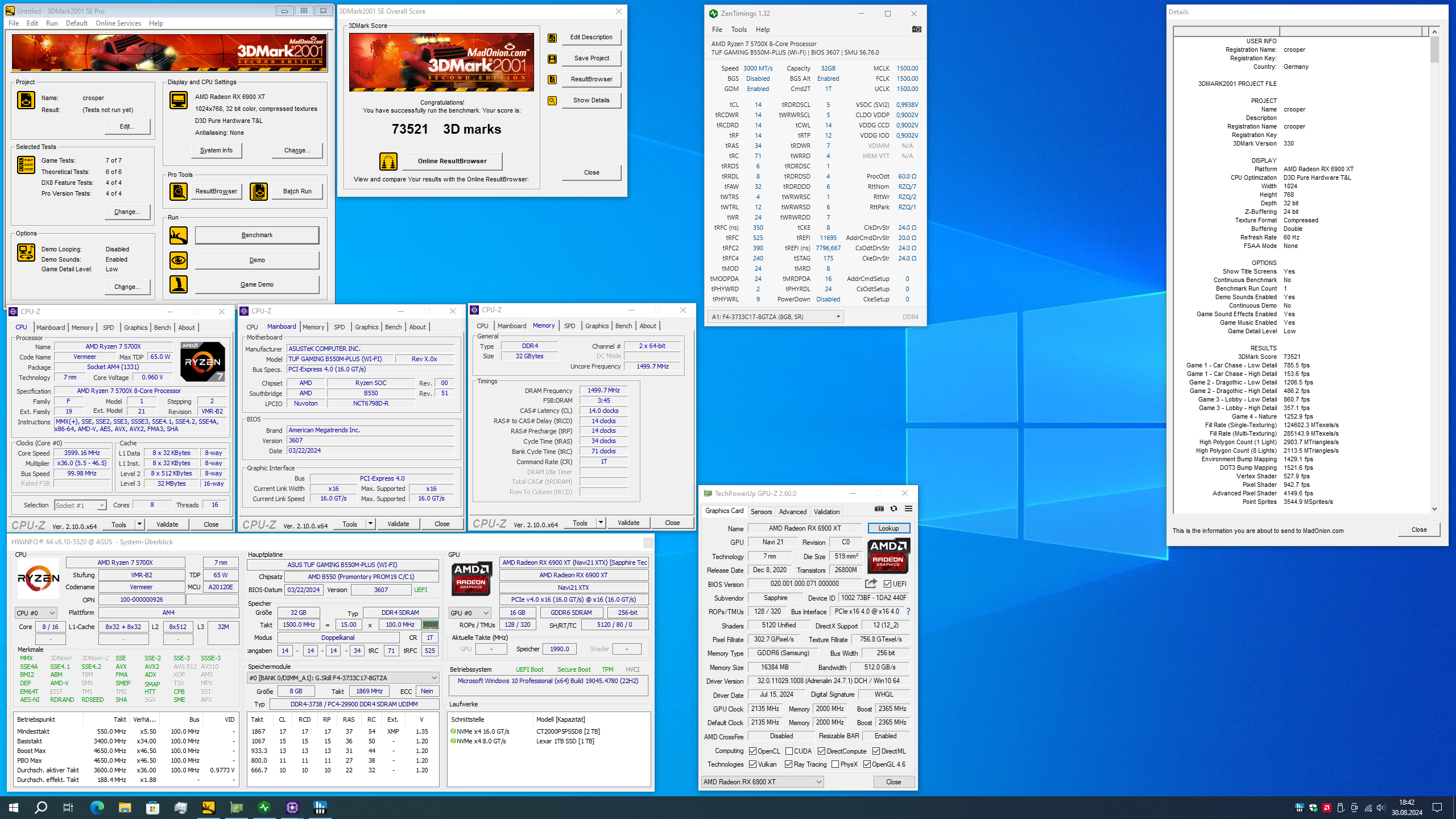Open Tools menu in ZenTimings

[739, 30]
